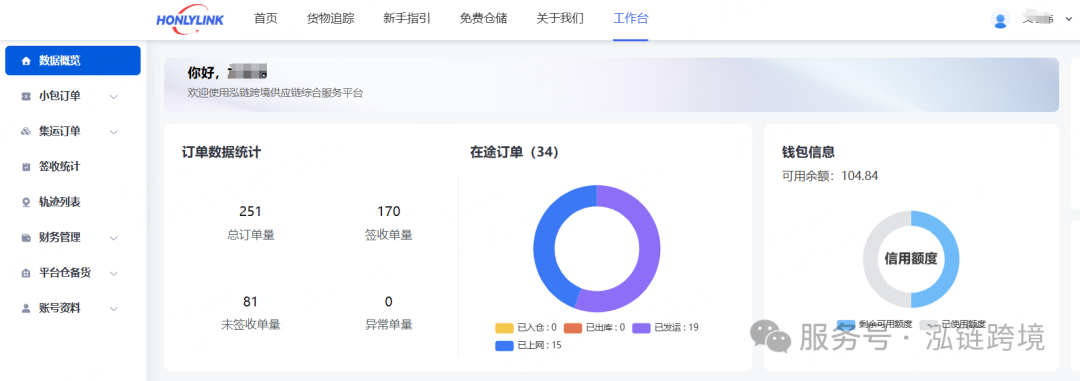Click the 集运订单 sidebar icon
The image size is (1080, 381).
[x=26, y=132]
